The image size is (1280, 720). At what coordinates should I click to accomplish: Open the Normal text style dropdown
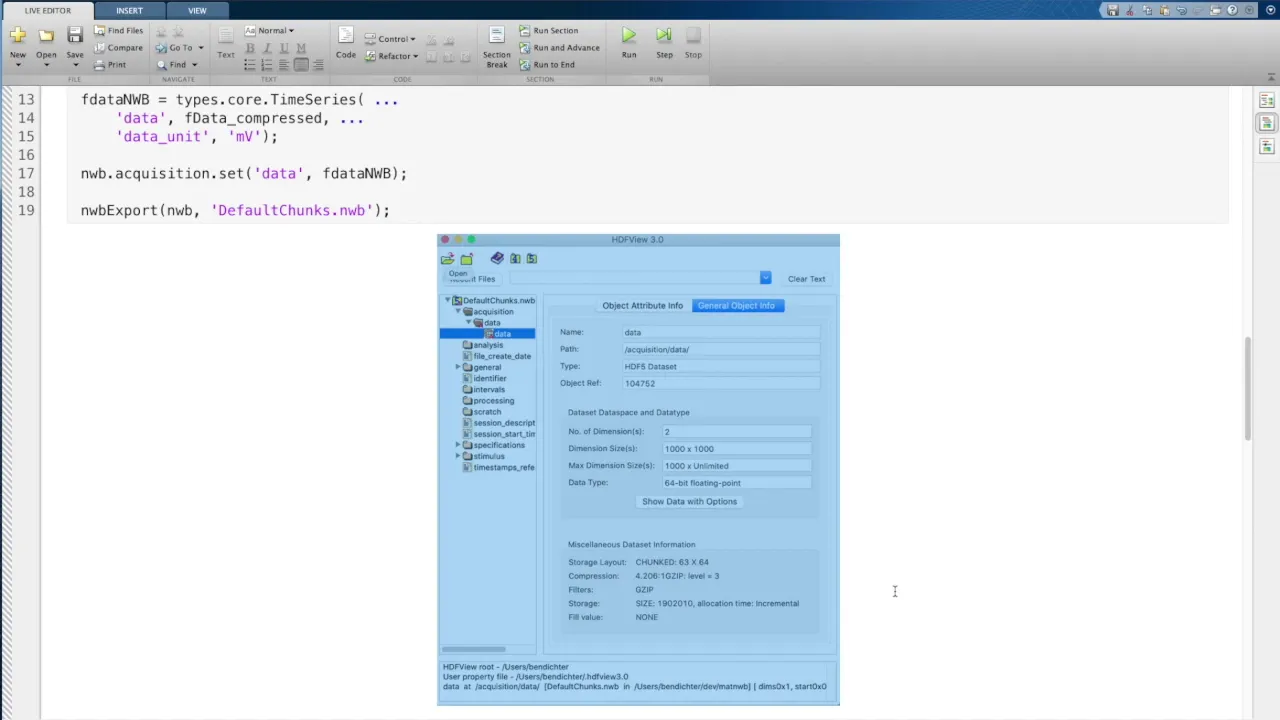(270, 30)
